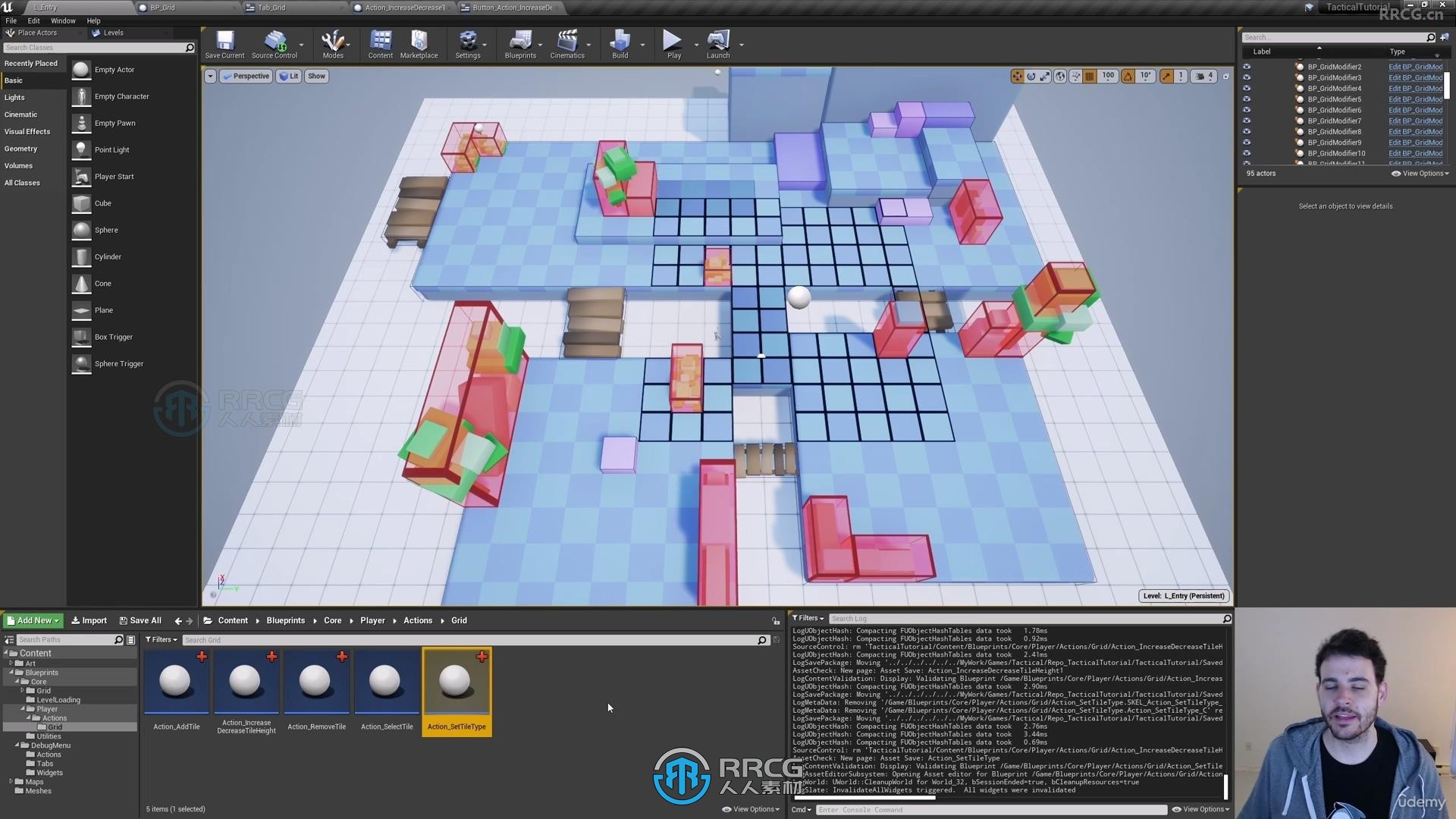Select the Launch toolbar icon
The image size is (1456, 819).
pyautogui.click(x=718, y=45)
